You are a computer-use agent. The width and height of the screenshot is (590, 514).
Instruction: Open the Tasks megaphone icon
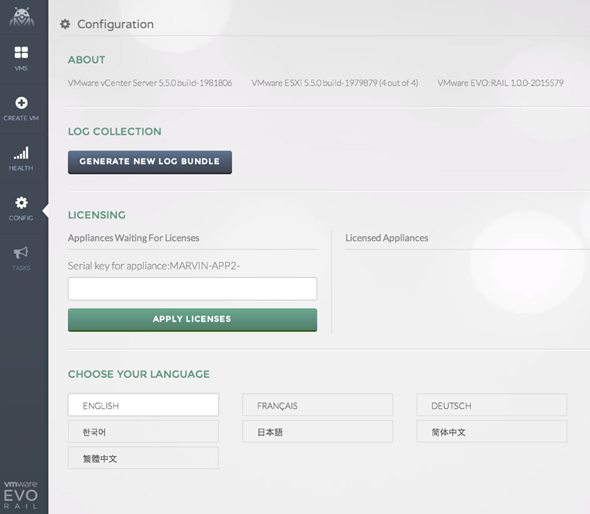click(21, 252)
